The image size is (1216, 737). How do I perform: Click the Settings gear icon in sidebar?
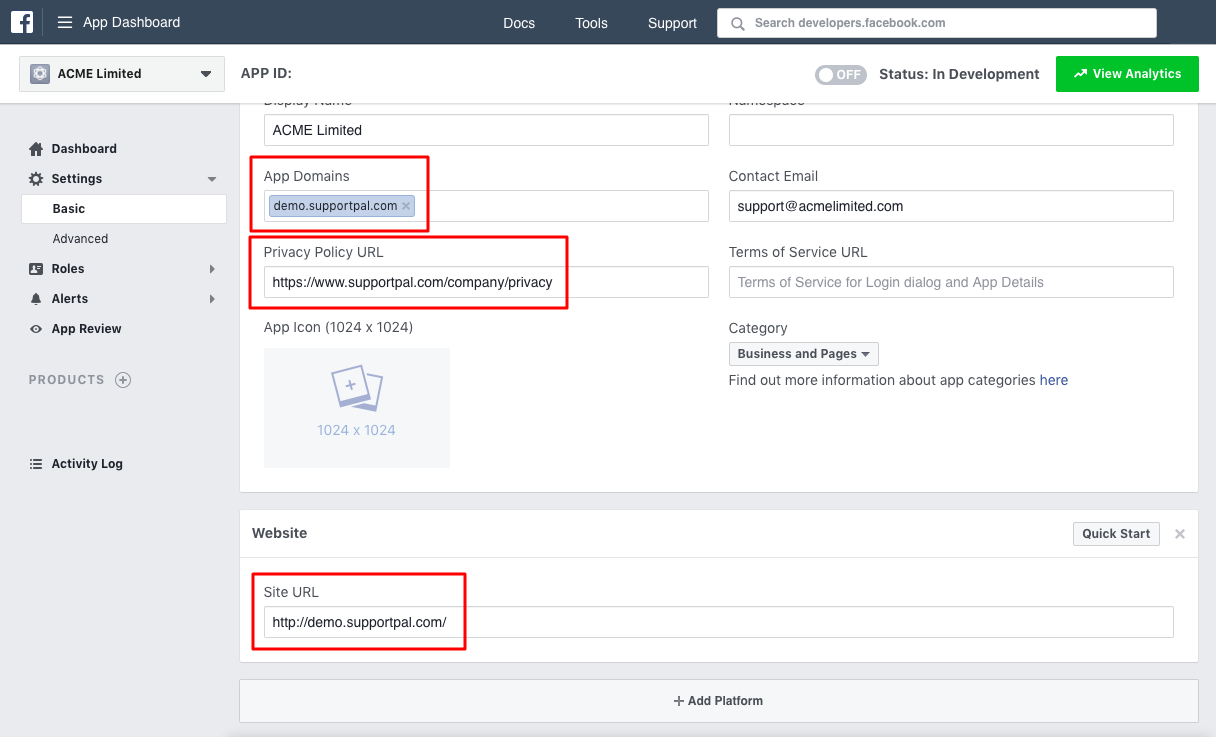(36, 179)
